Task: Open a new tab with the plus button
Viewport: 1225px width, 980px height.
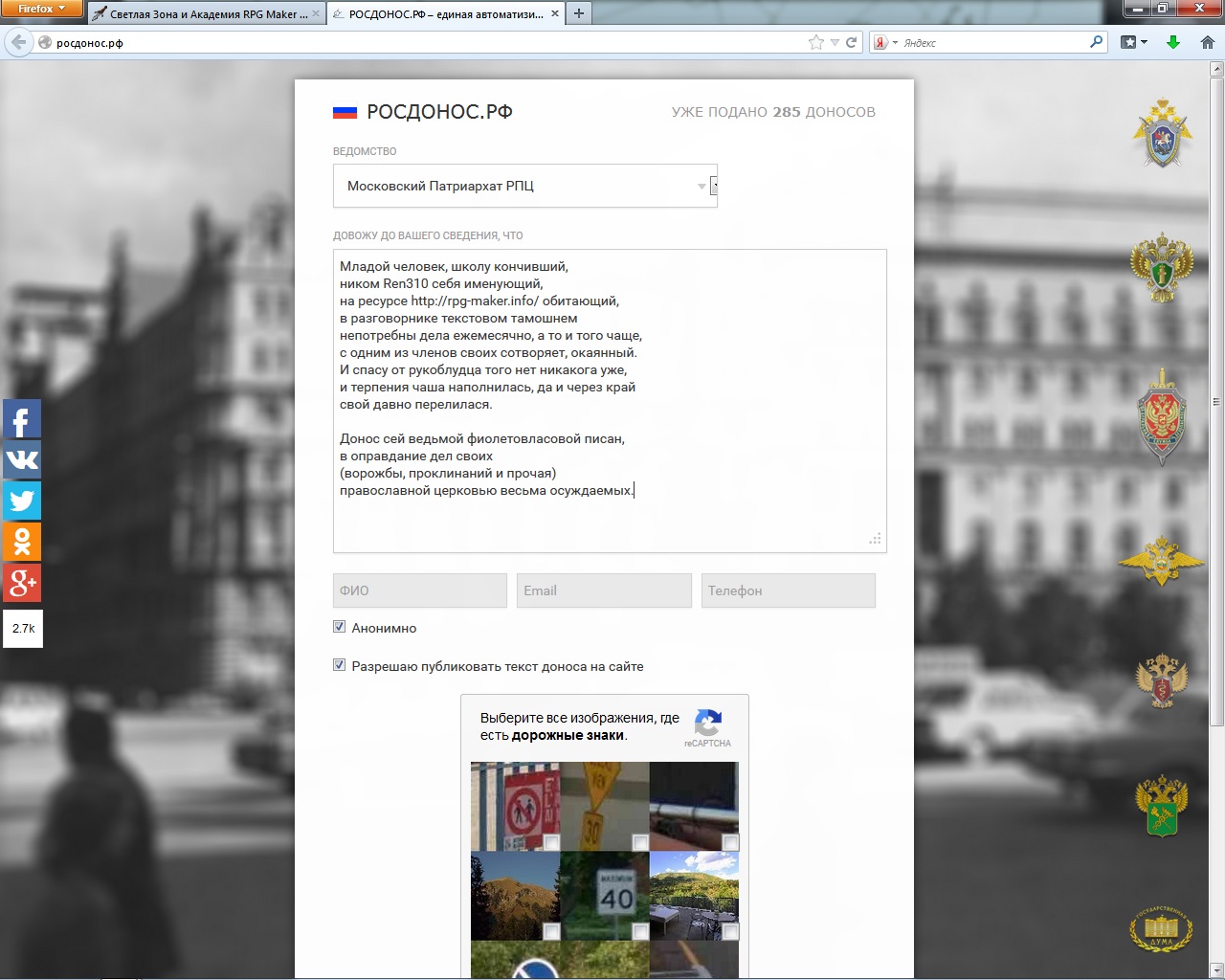Action: click(579, 13)
